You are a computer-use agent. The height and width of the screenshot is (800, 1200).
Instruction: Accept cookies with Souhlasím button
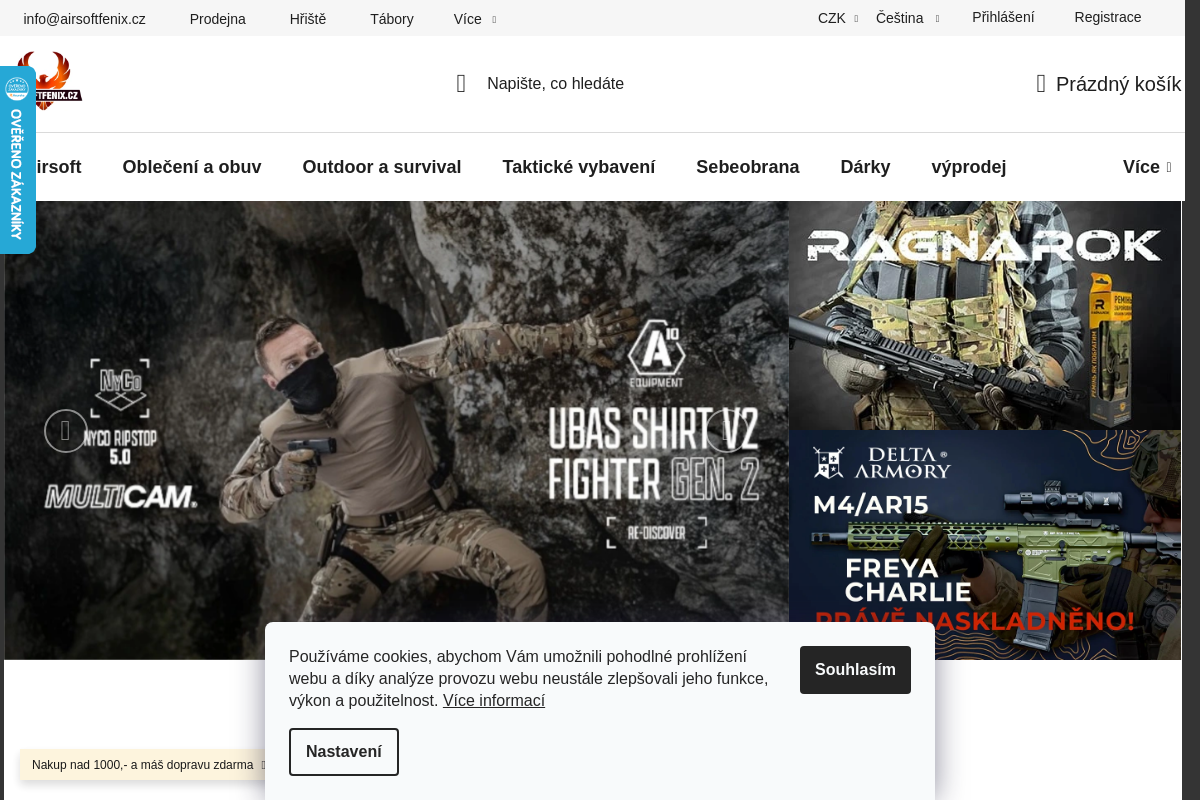855,670
